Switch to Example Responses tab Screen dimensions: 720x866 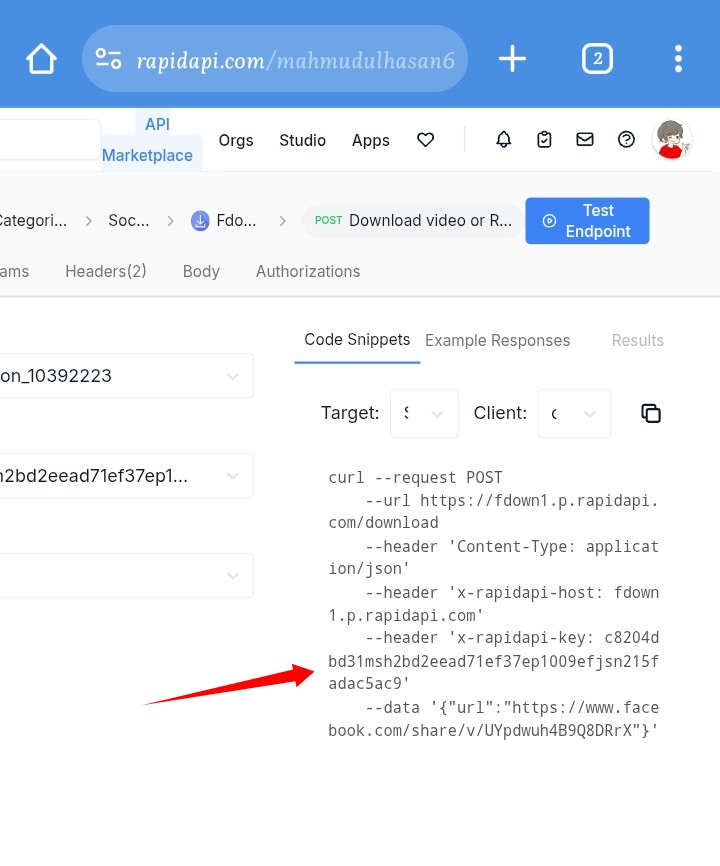(x=497, y=341)
